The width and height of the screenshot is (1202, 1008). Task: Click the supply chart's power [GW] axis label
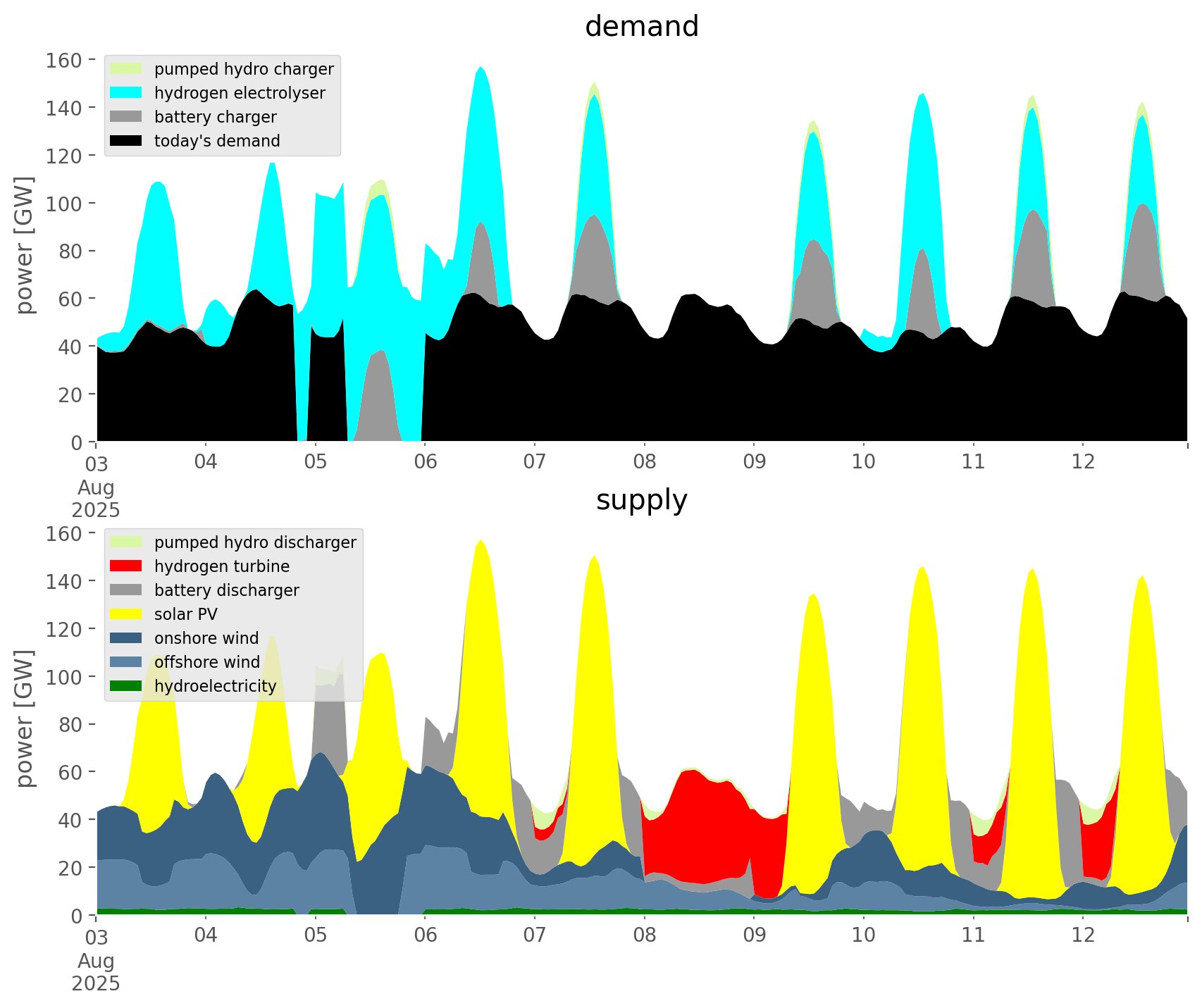[x=25, y=718]
